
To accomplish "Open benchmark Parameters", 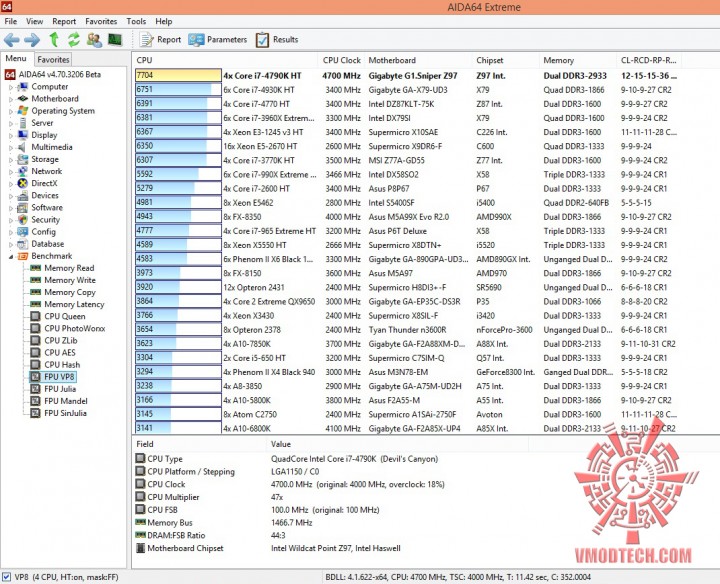I will pos(218,40).
